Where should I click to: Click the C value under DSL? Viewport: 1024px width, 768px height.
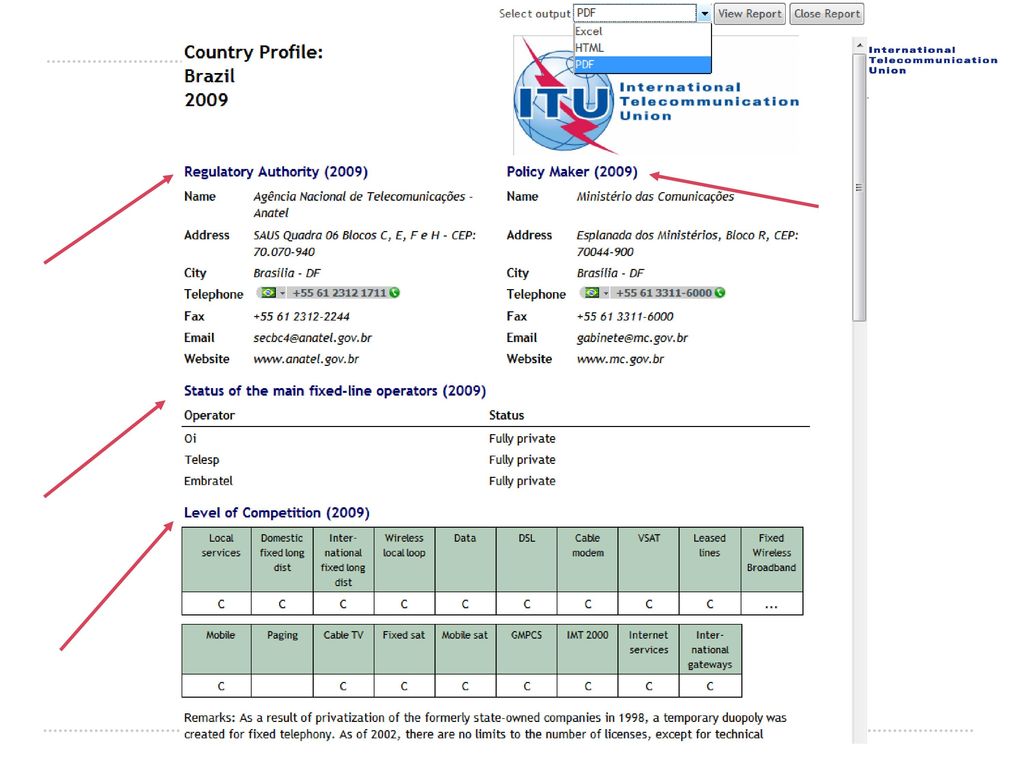[x=526, y=604]
